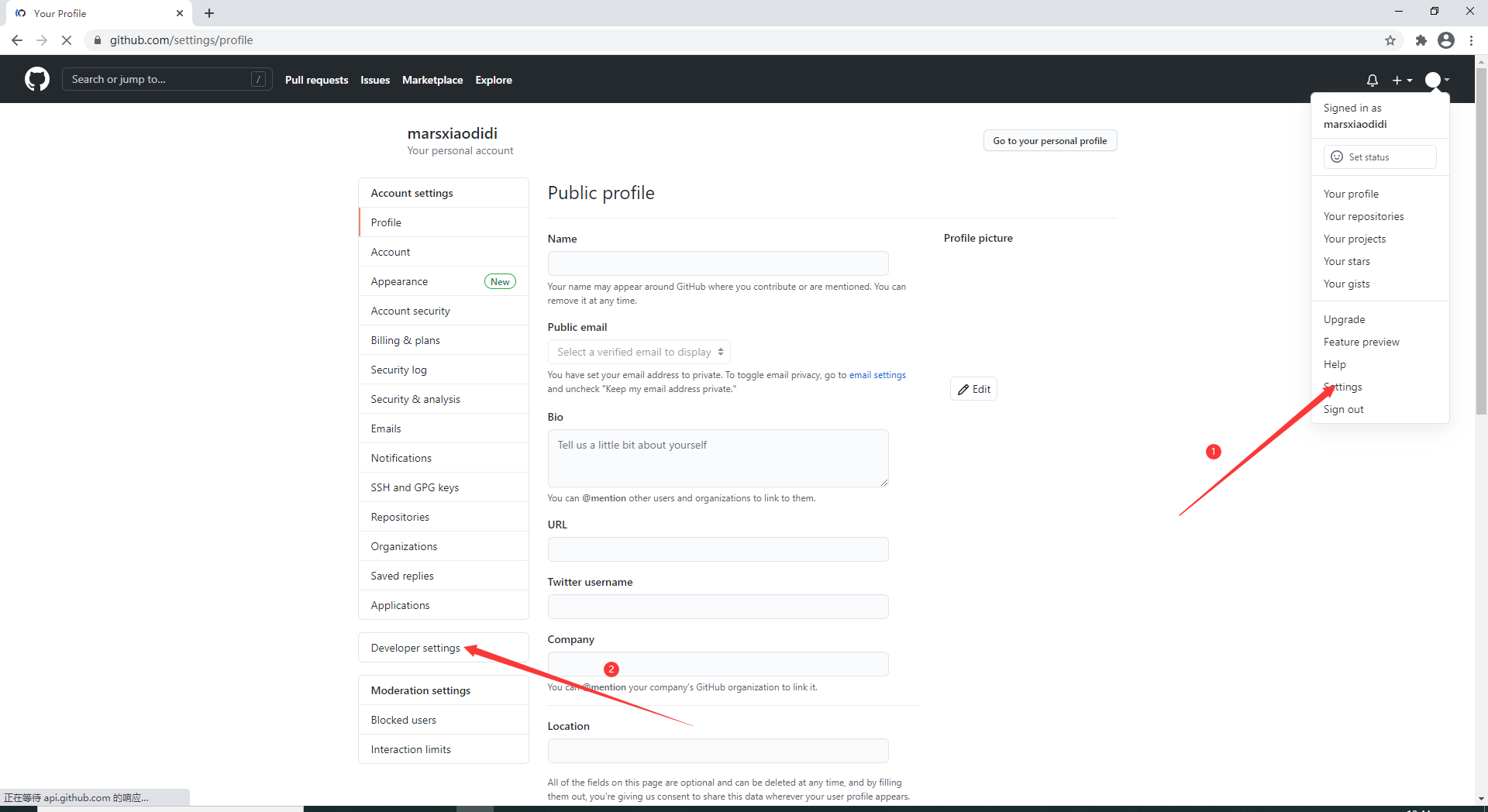Screen dimensions: 1488x812
Task: Open the notifications bell
Action: pyautogui.click(x=1372, y=80)
